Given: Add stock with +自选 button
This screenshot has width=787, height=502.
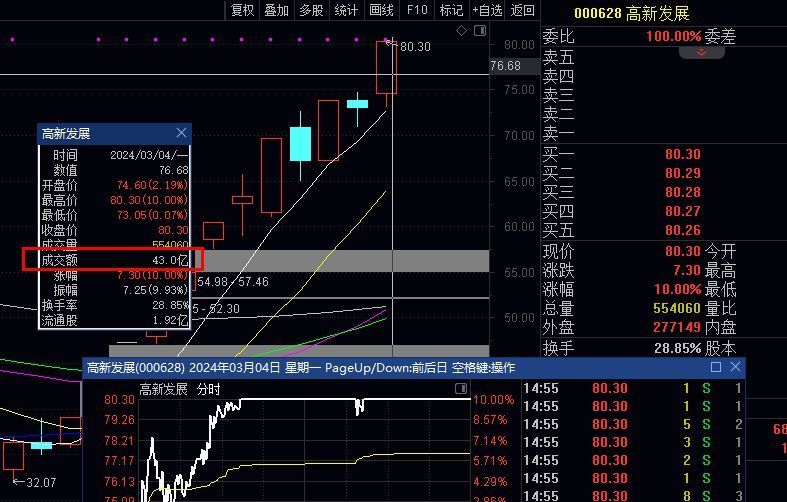Looking at the screenshot, I should coord(486,10).
